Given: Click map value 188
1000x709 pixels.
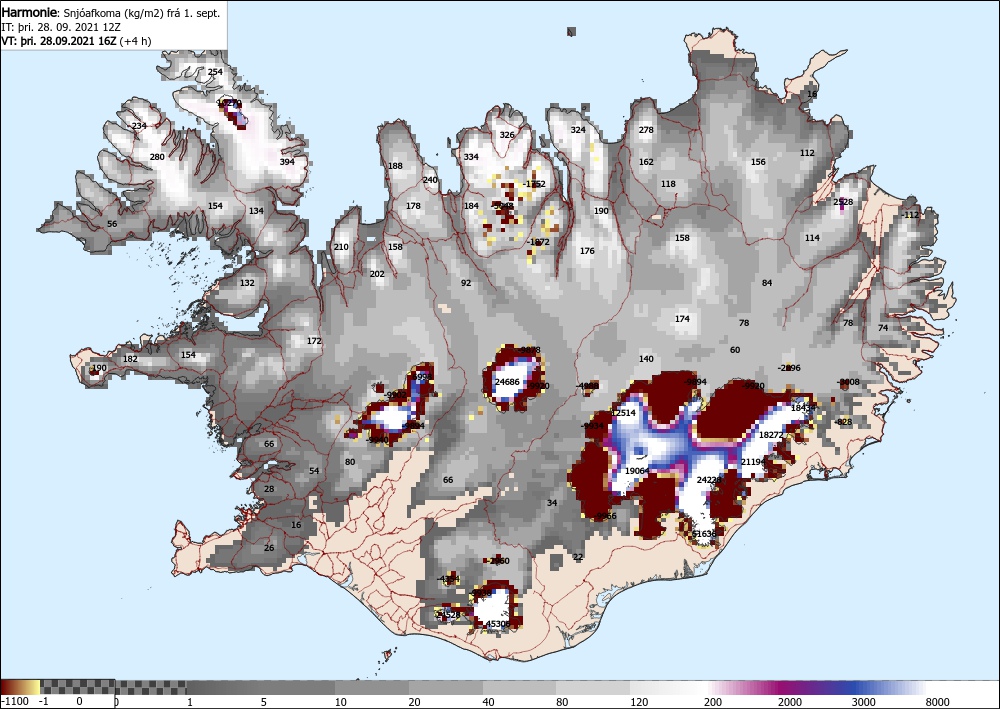Looking at the screenshot, I should pos(395,166).
